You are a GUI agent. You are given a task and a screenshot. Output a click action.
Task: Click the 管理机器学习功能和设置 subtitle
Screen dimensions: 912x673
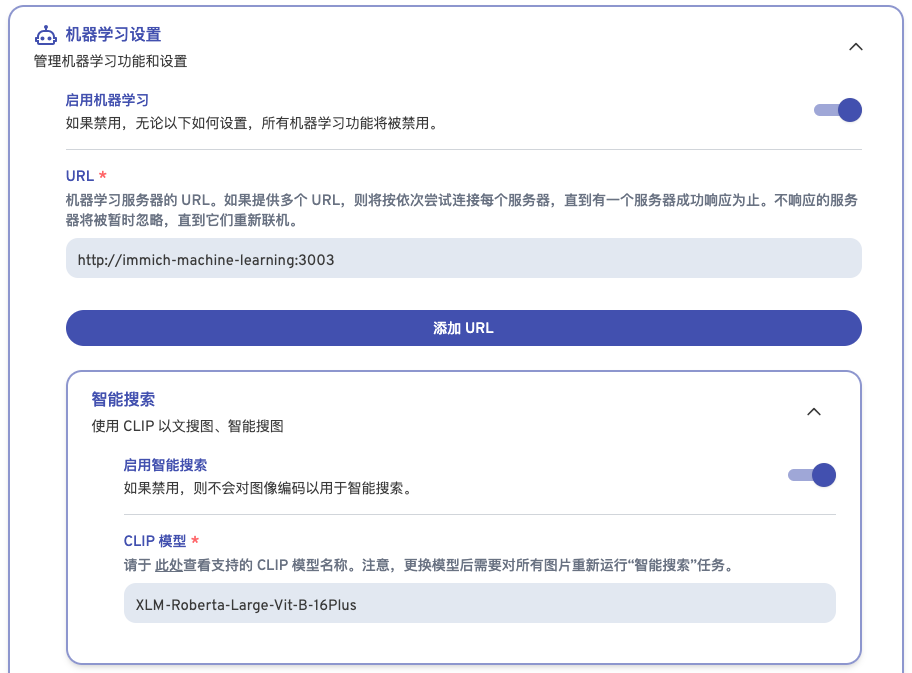point(110,61)
